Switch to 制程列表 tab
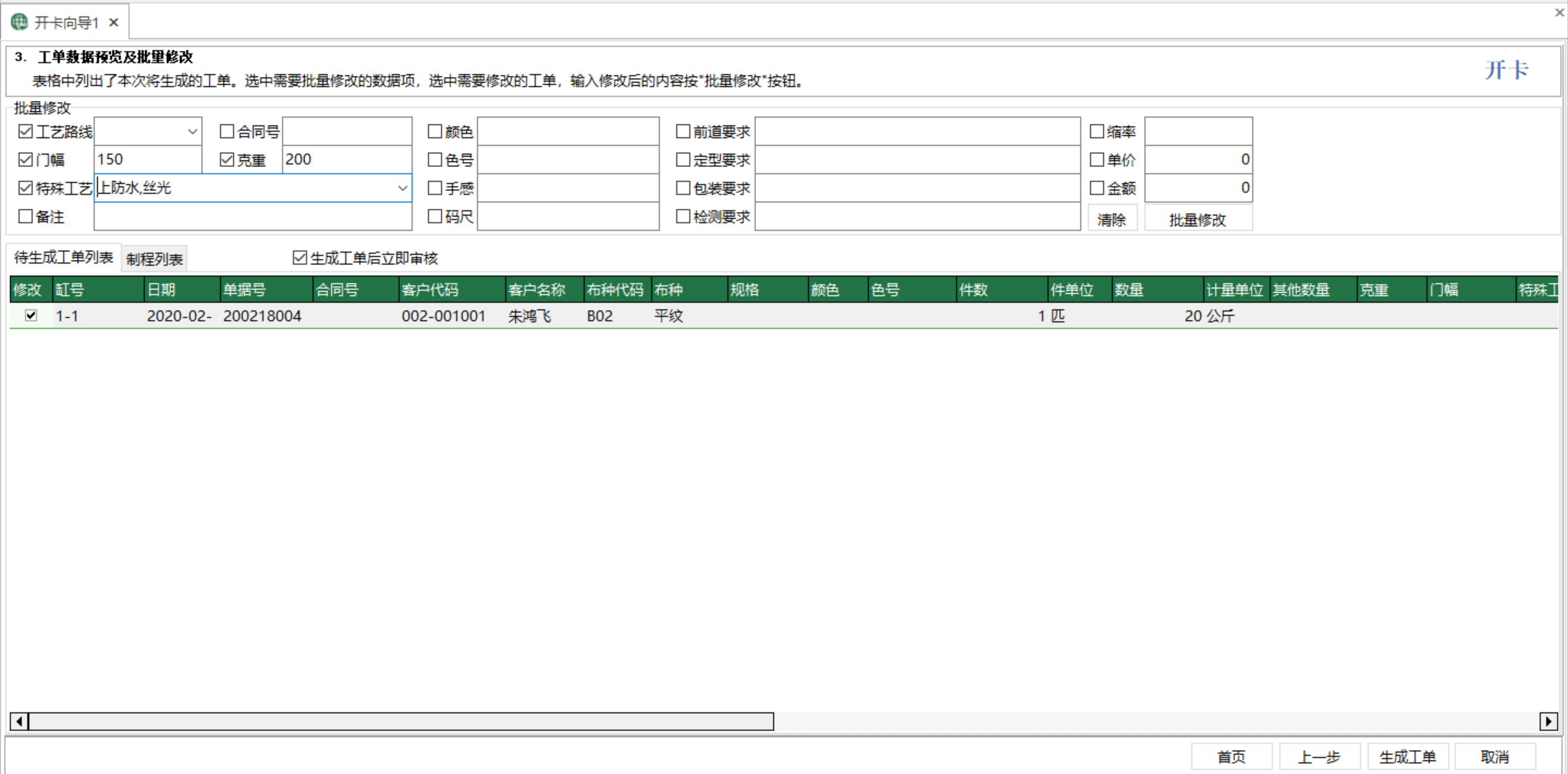The image size is (1568, 774). pyautogui.click(x=154, y=258)
